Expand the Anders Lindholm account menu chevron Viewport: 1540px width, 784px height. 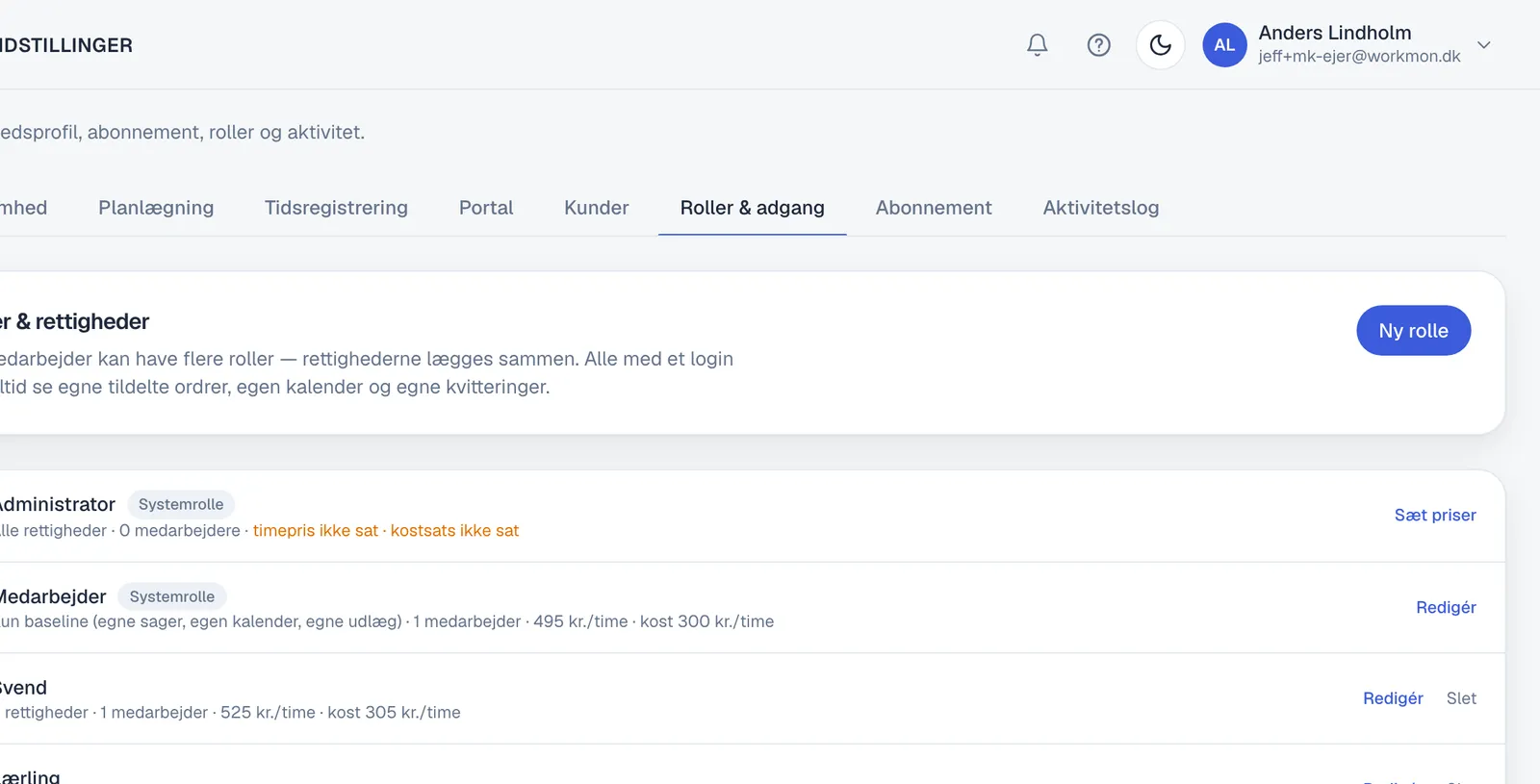click(1483, 45)
